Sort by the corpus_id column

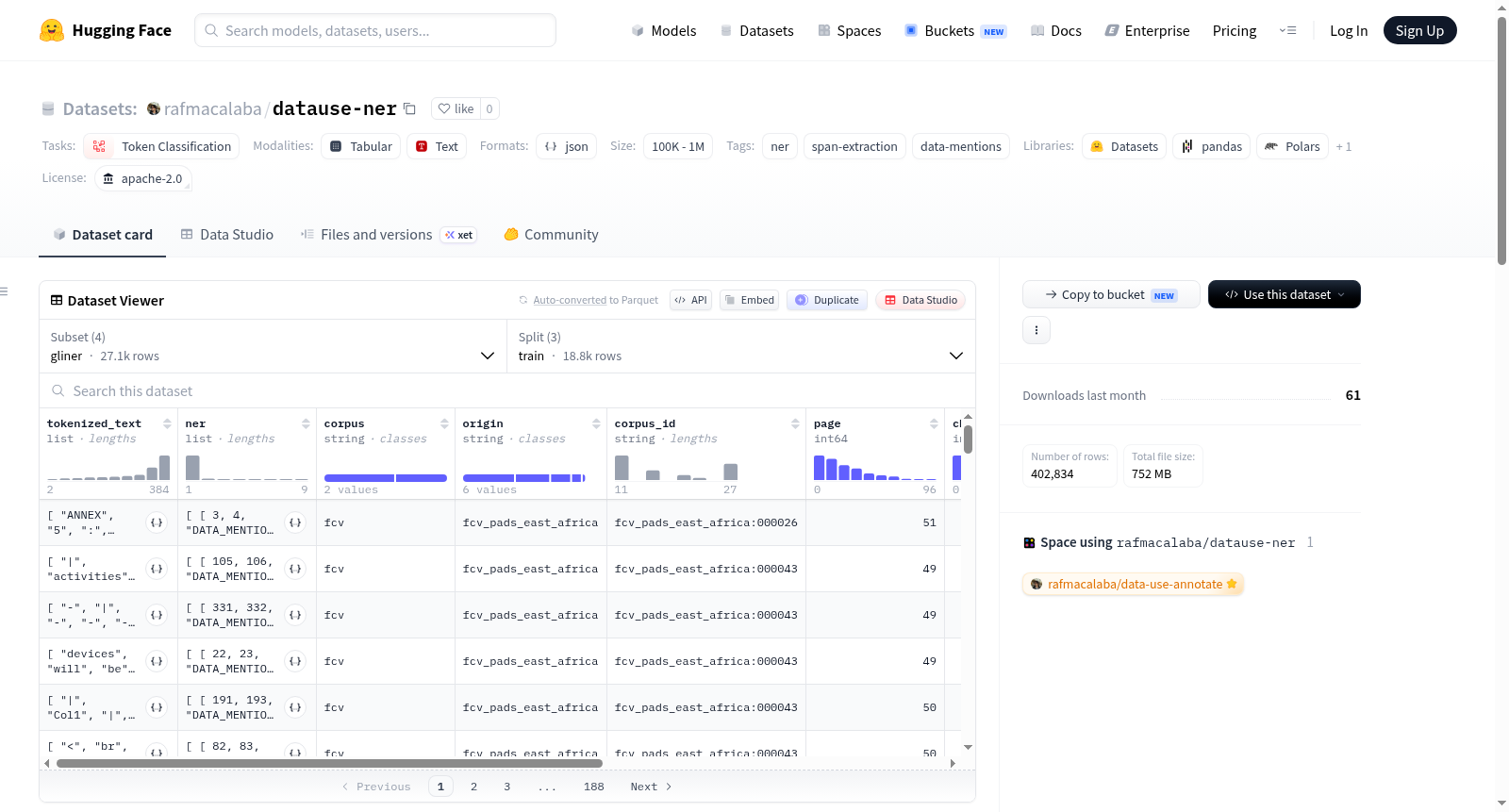[795, 423]
